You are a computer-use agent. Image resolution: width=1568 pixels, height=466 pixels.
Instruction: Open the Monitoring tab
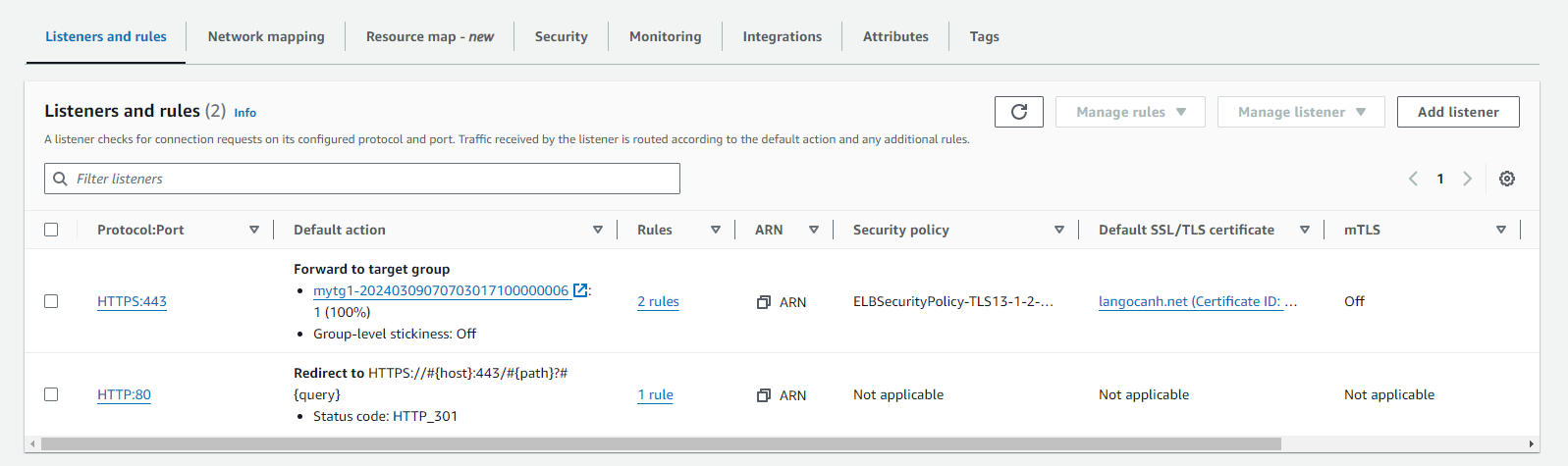[x=665, y=36]
